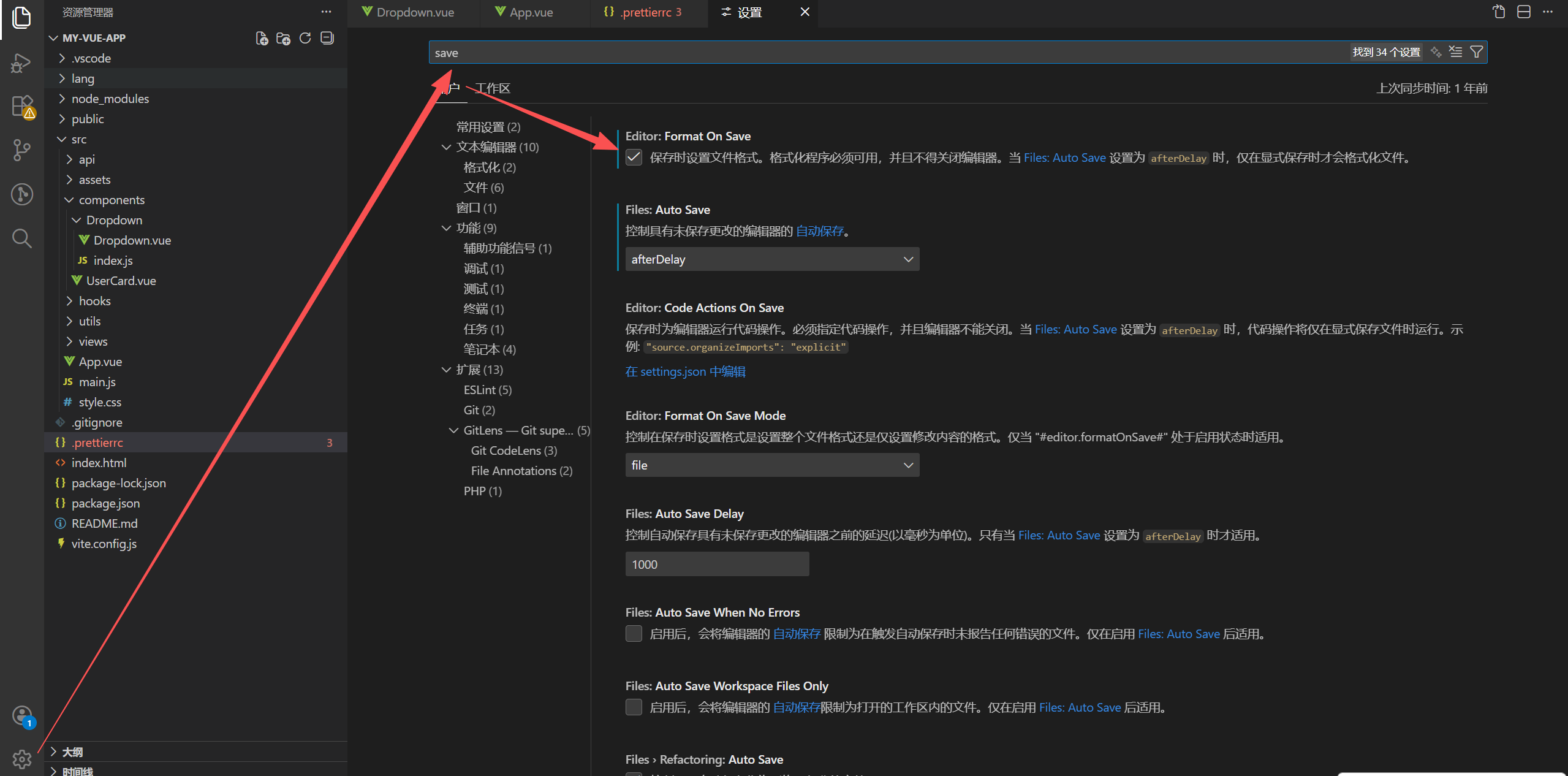Screen dimensions: 1568x776
Task: Switch to the 工作区 settings tab
Action: [493, 88]
